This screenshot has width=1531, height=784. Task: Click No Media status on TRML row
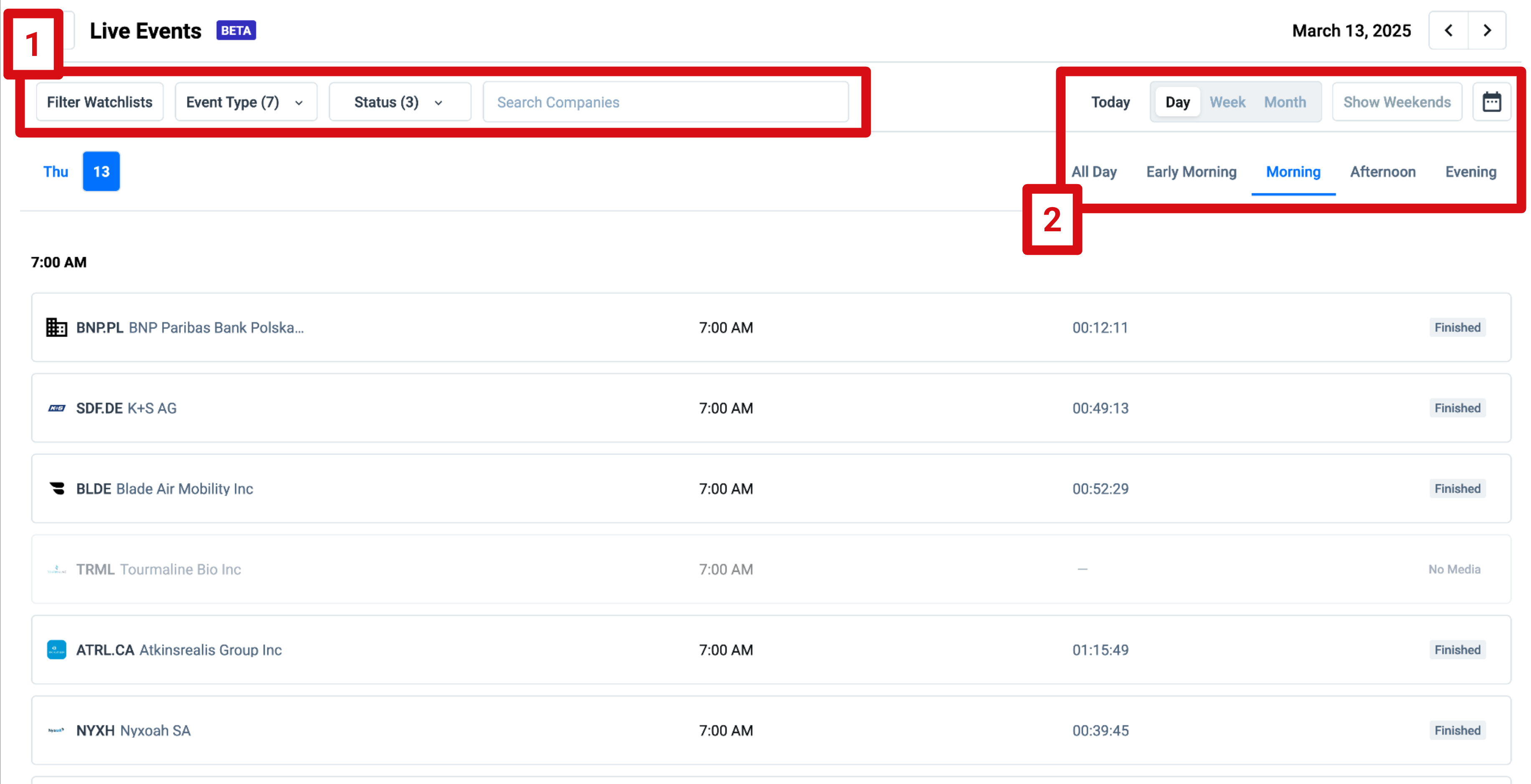tap(1454, 569)
